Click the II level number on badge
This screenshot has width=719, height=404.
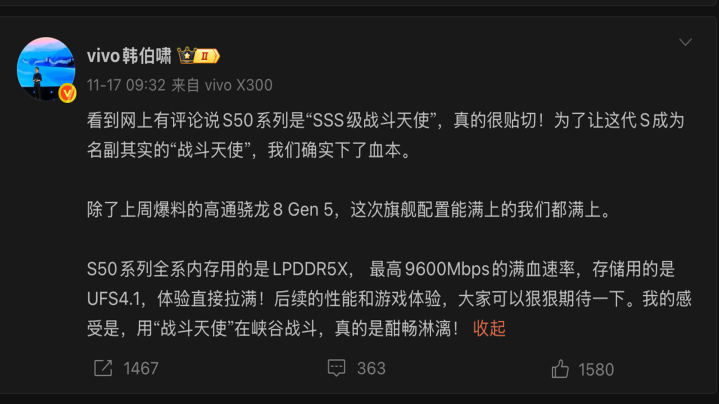click(205, 56)
